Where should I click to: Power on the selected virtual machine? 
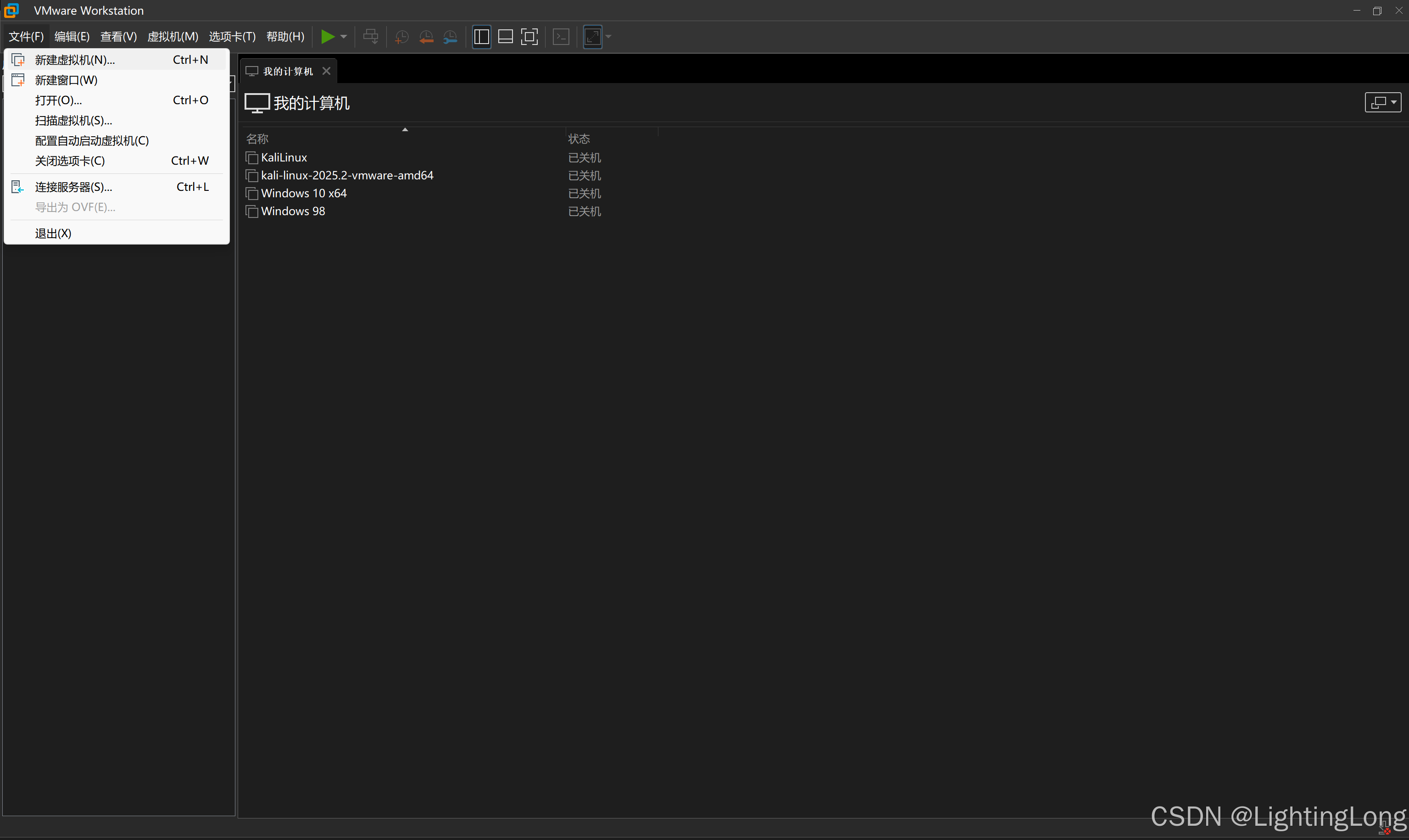329,36
